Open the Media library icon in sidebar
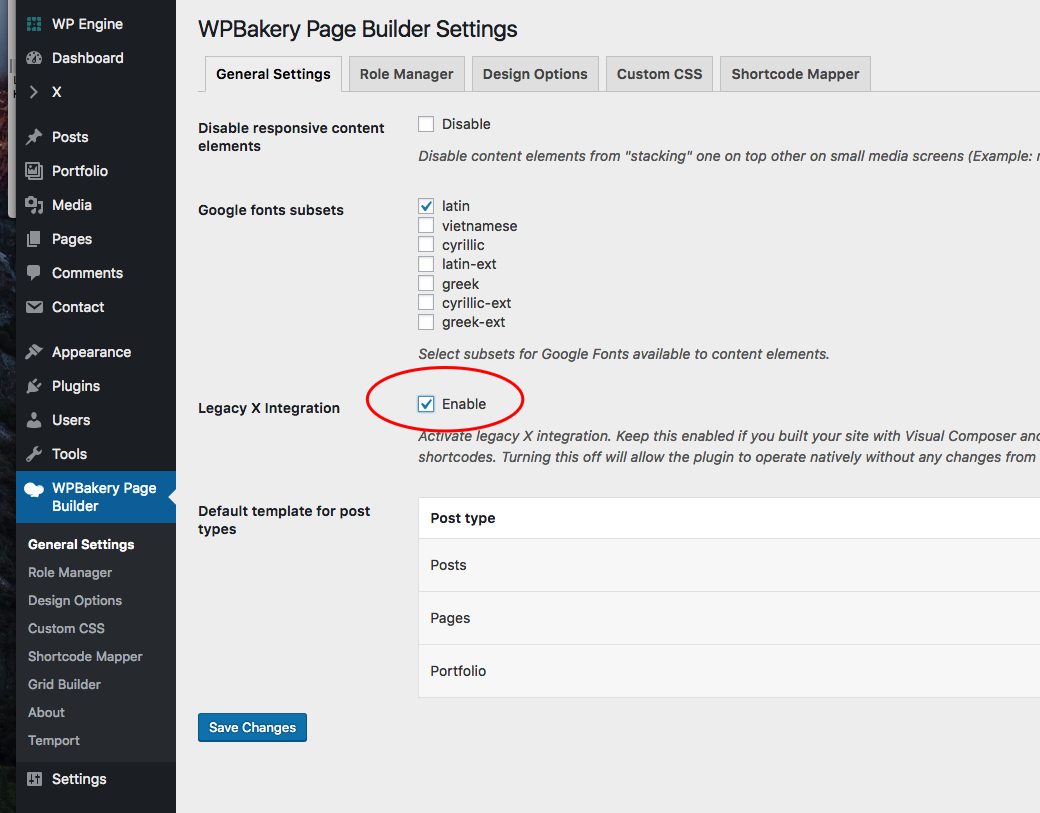Screen dimensions: 1040x813 34,204
